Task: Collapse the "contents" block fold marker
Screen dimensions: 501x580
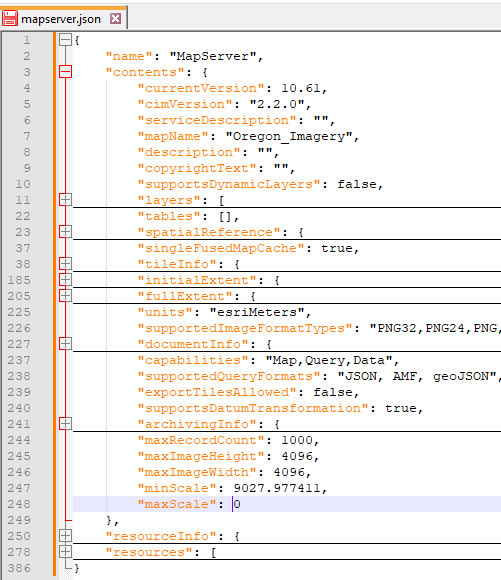Action: (x=65, y=72)
